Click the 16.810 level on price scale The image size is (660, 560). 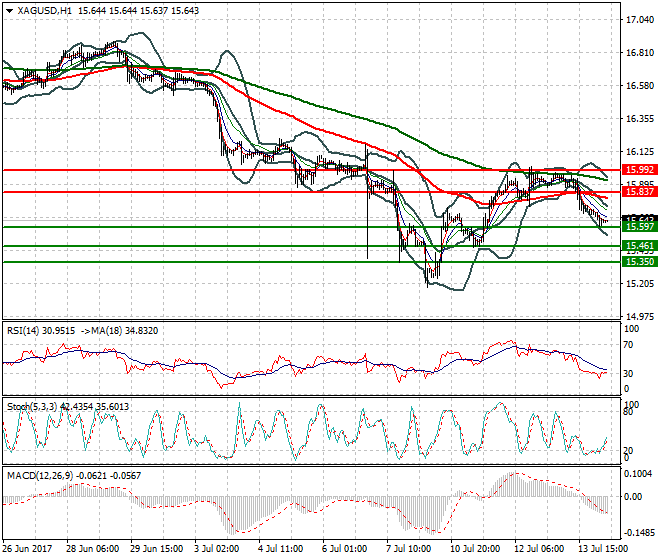(638, 53)
